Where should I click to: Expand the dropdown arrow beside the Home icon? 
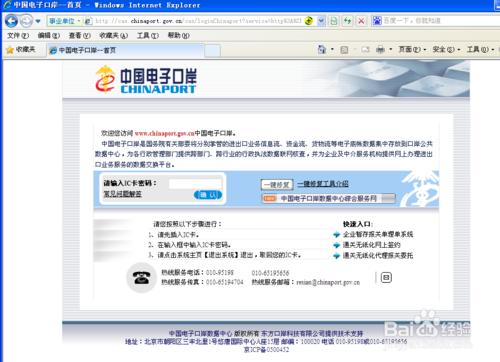[x=332, y=50]
